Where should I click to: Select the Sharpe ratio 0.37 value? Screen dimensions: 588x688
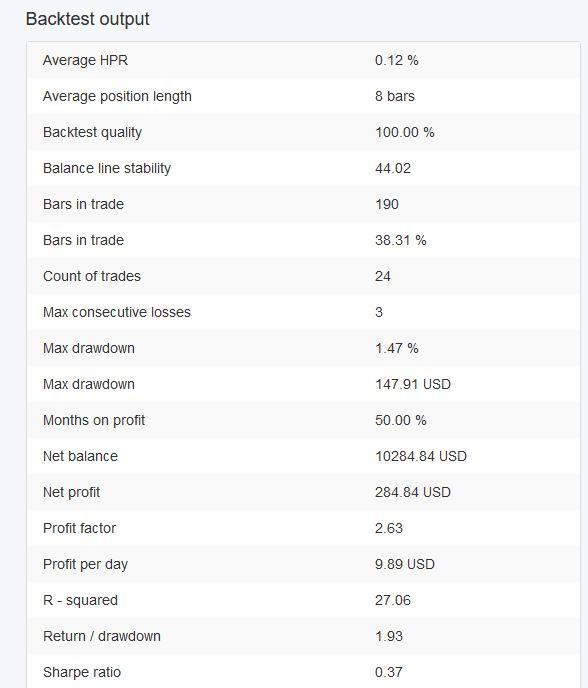click(389, 672)
